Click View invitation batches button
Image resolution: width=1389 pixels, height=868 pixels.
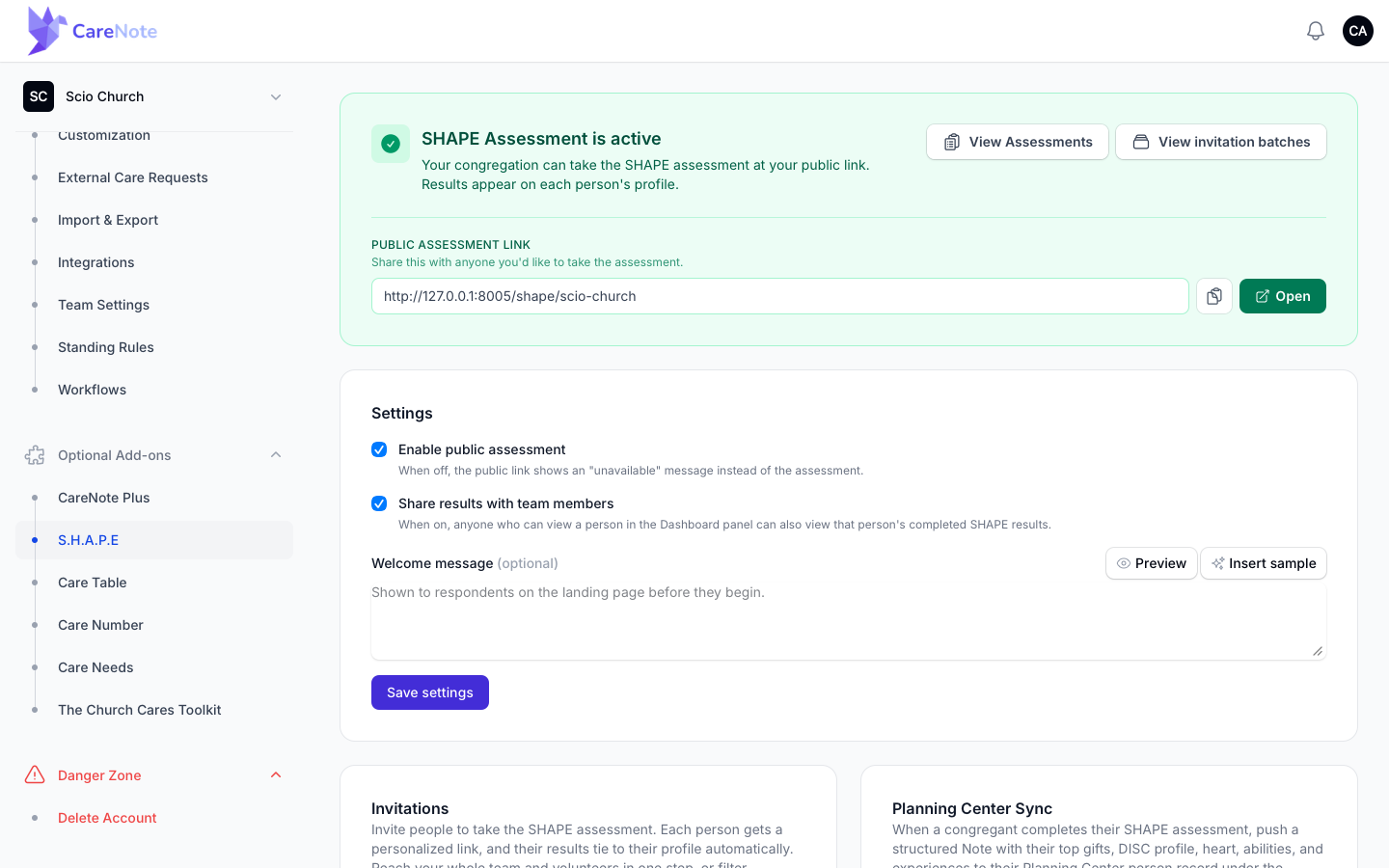1221,142
